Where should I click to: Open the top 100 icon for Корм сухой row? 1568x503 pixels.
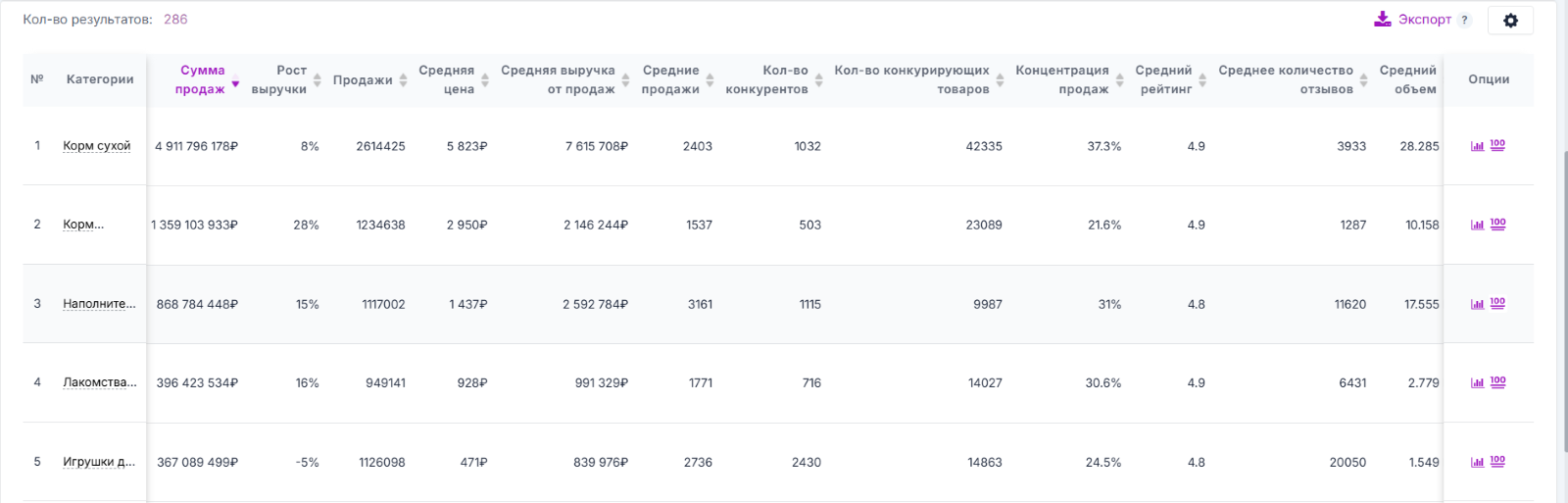(1497, 145)
